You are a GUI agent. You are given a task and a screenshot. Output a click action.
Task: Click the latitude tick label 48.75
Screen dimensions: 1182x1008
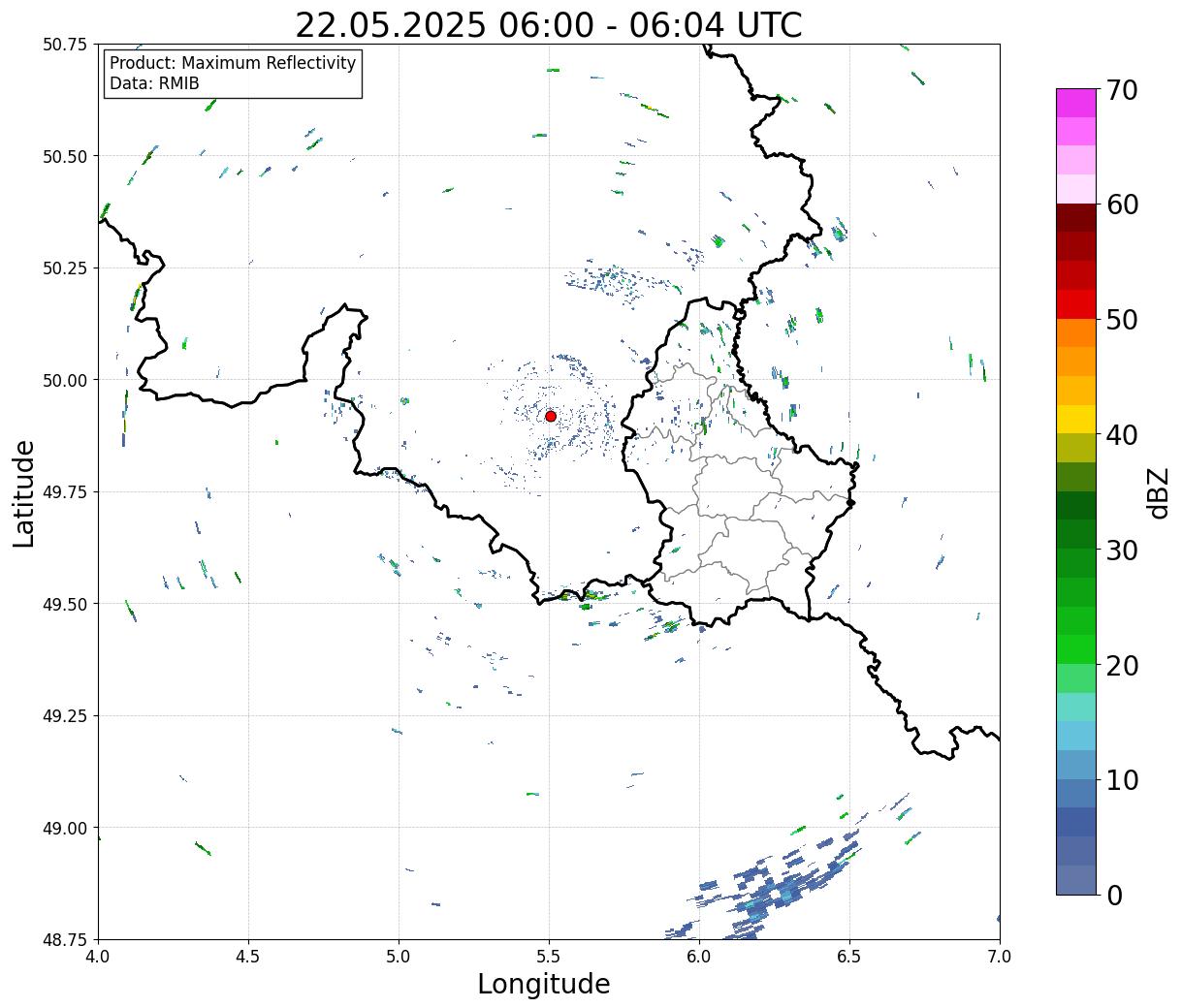tap(65, 939)
